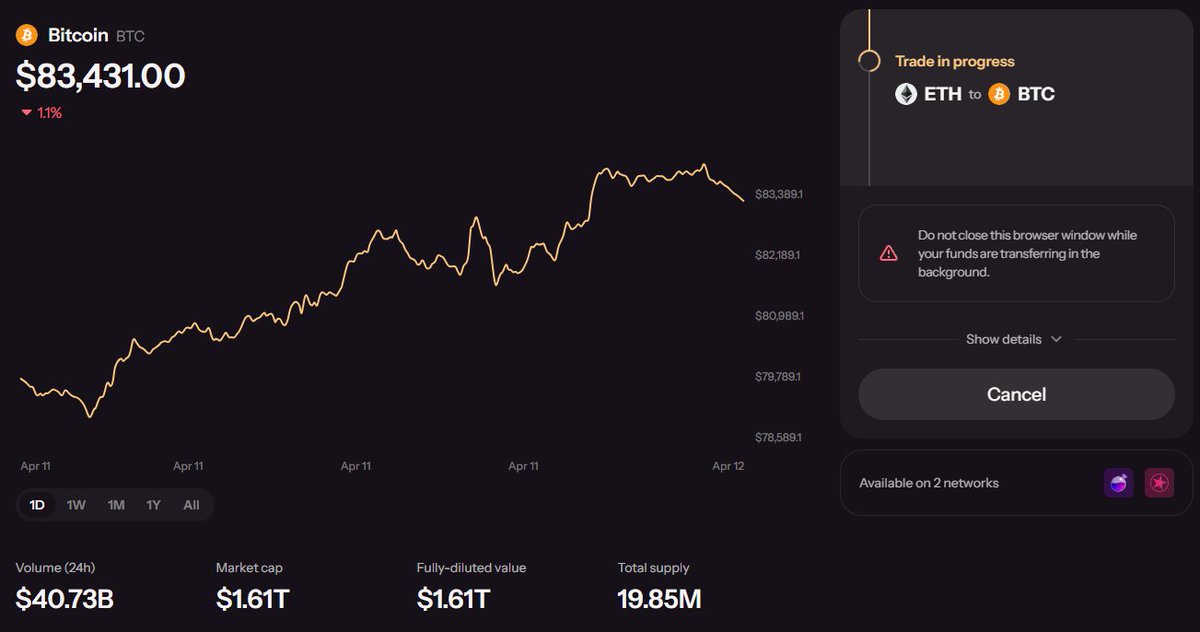Screen dimensions: 1200x632
Task: Click the trade progress circle marker
Action: (x=869, y=61)
